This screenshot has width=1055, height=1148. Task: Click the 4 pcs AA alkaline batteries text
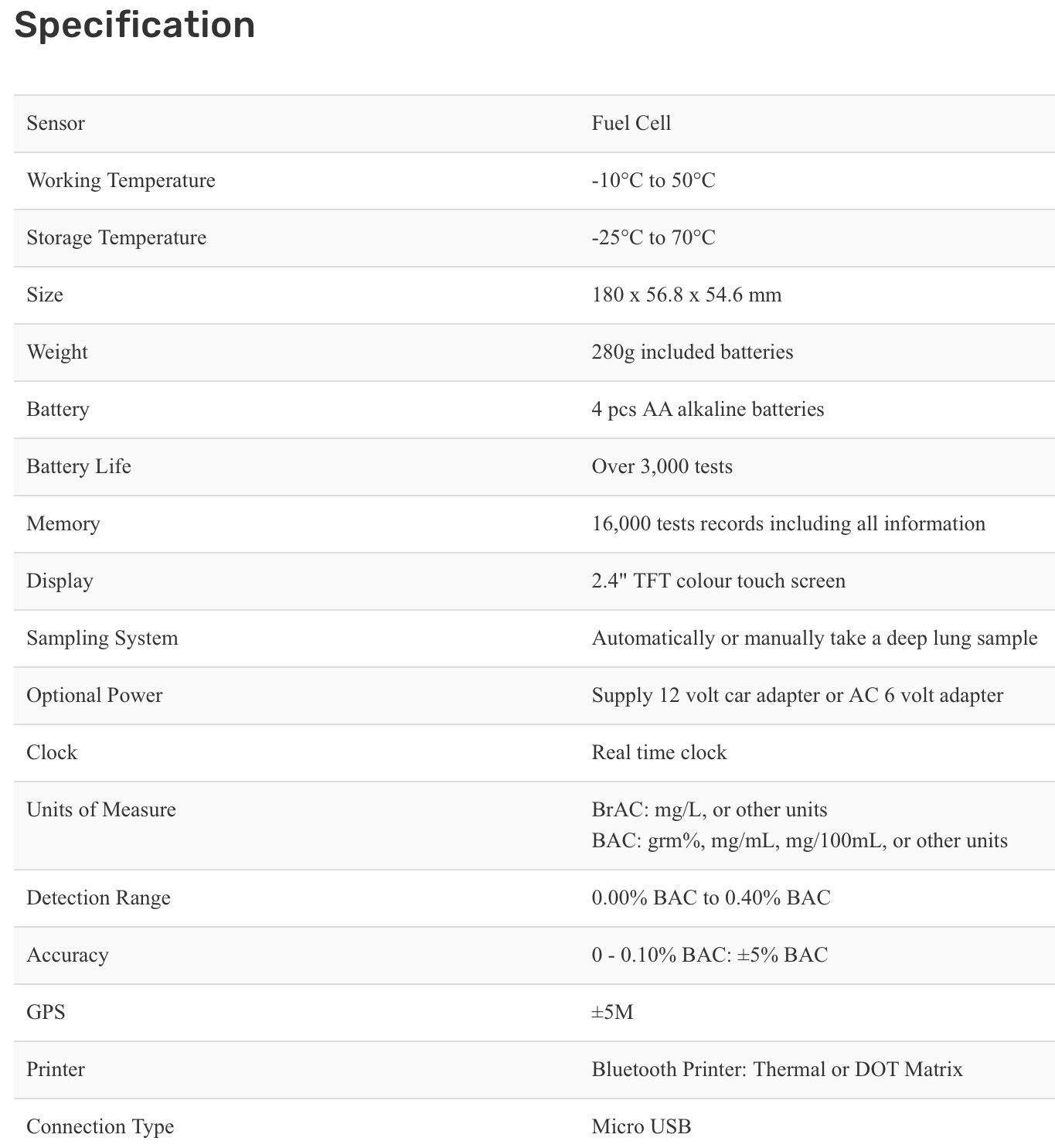[x=707, y=410]
